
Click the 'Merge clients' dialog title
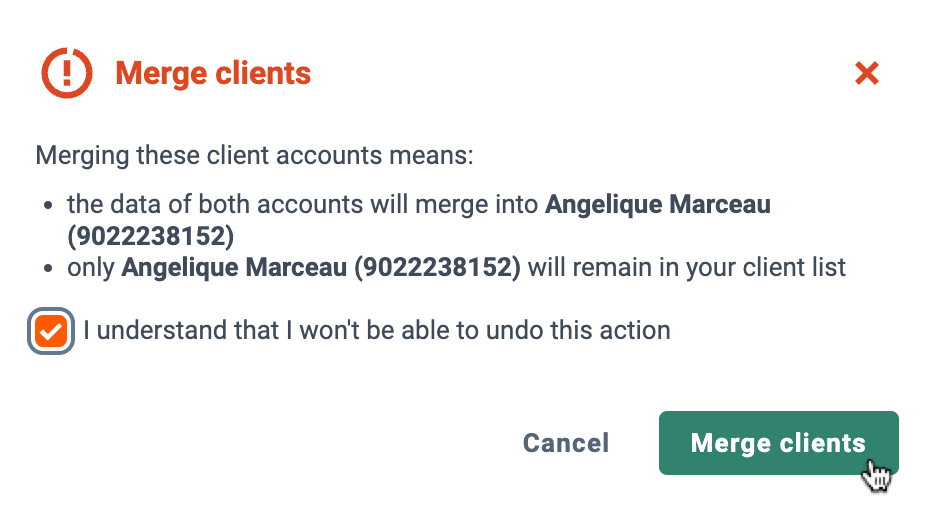coord(213,74)
